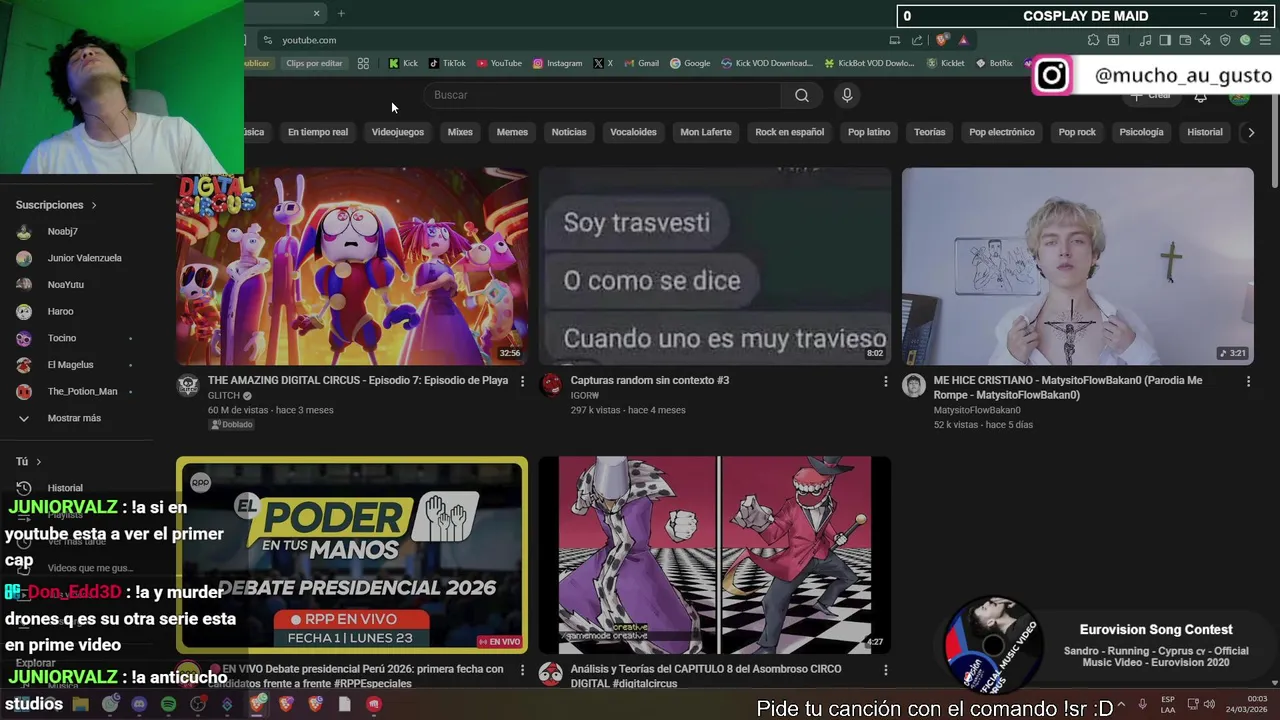
Task: Select the Vocaloides category chip
Action: coord(633,132)
